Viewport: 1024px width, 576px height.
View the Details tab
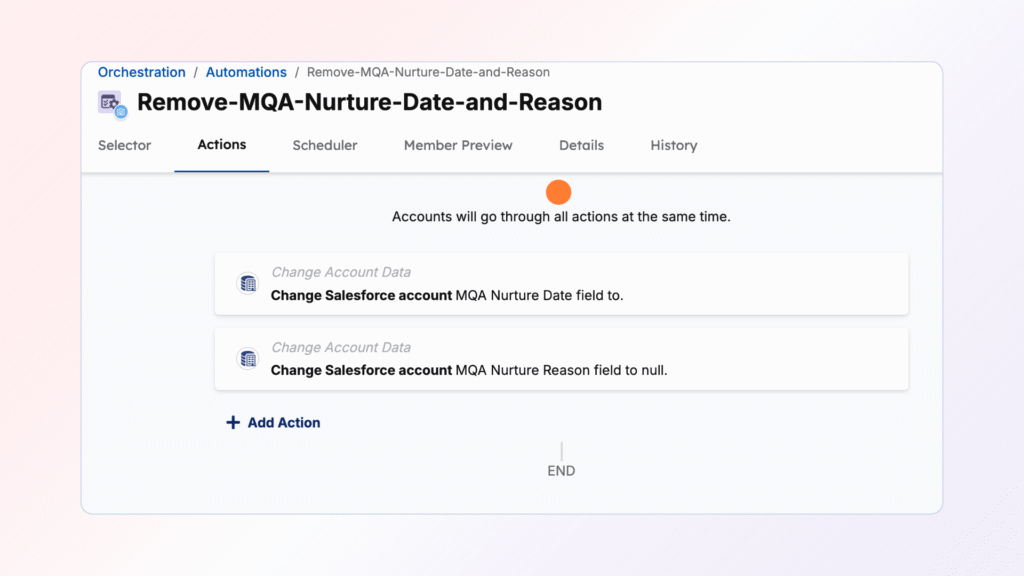pos(581,145)
